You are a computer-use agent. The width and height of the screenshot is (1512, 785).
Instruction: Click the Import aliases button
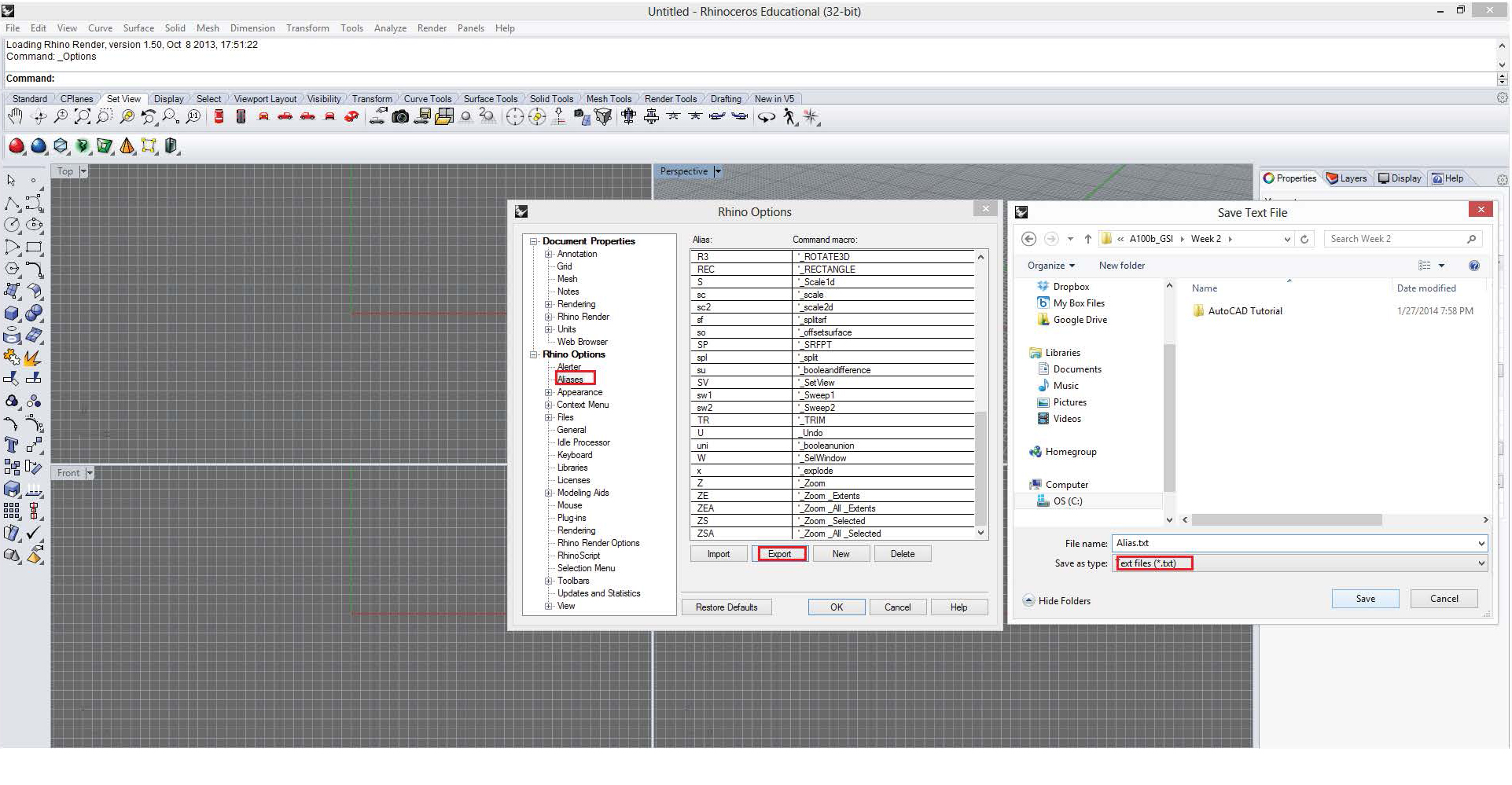coord(719,554)
